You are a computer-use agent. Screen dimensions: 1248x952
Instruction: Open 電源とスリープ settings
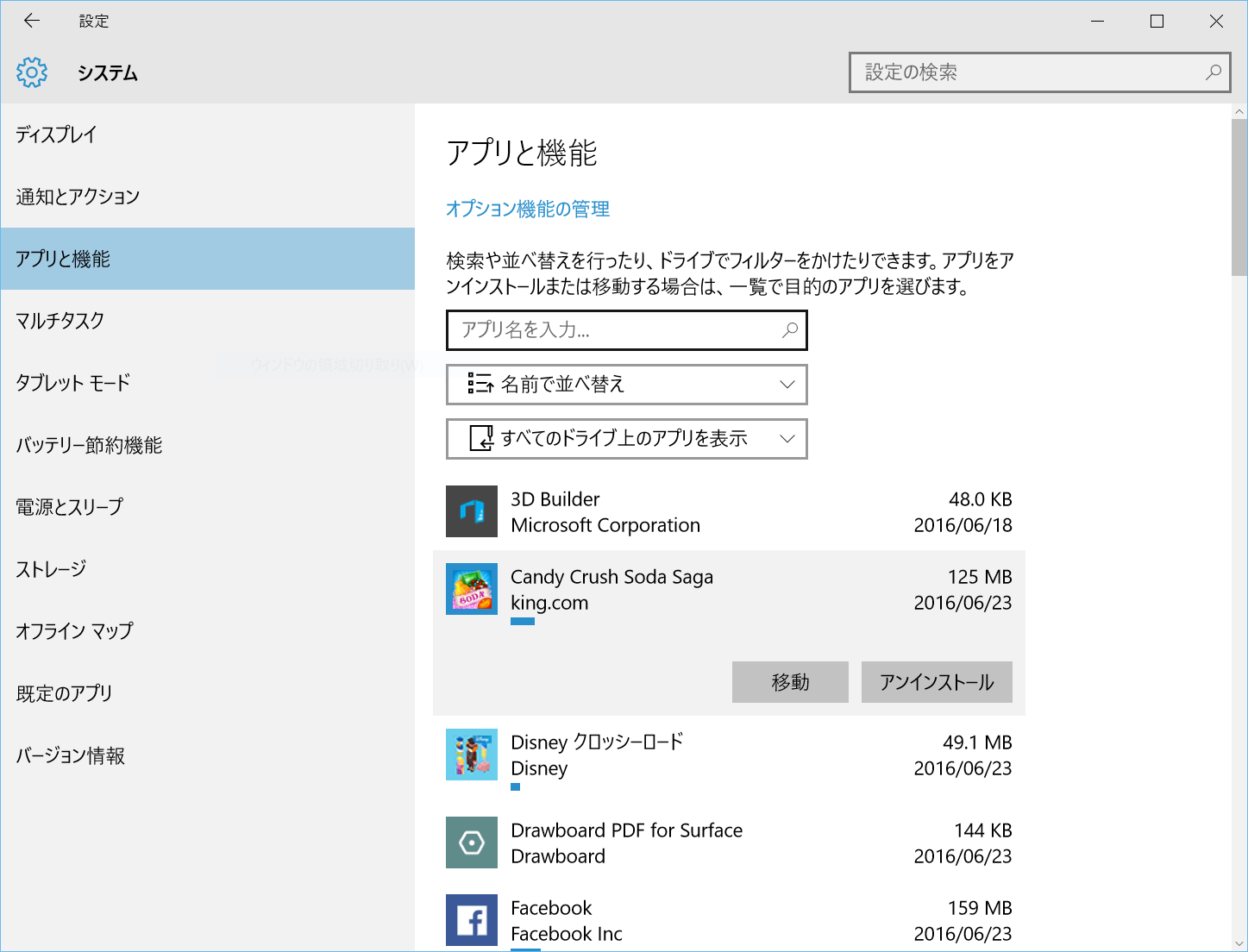208,507
